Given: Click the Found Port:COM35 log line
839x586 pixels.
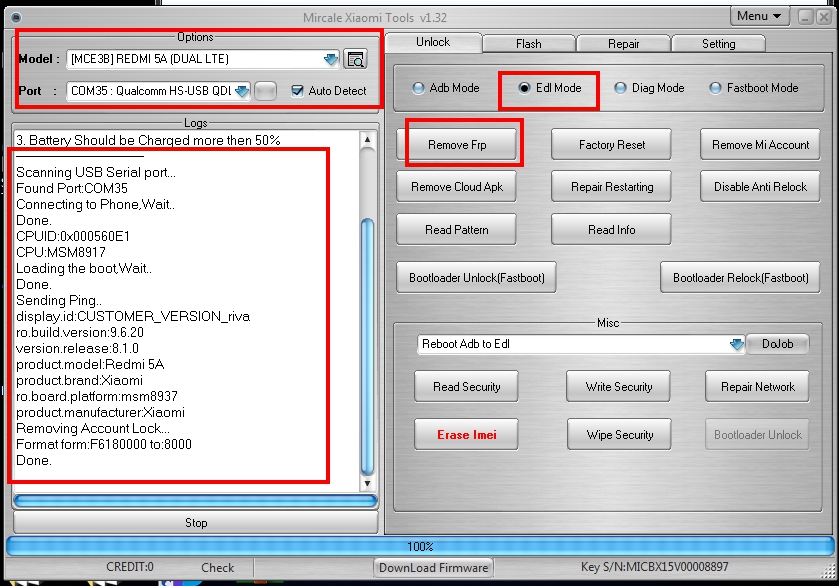Looking at the screenshot, I should [x=72, y=188].
